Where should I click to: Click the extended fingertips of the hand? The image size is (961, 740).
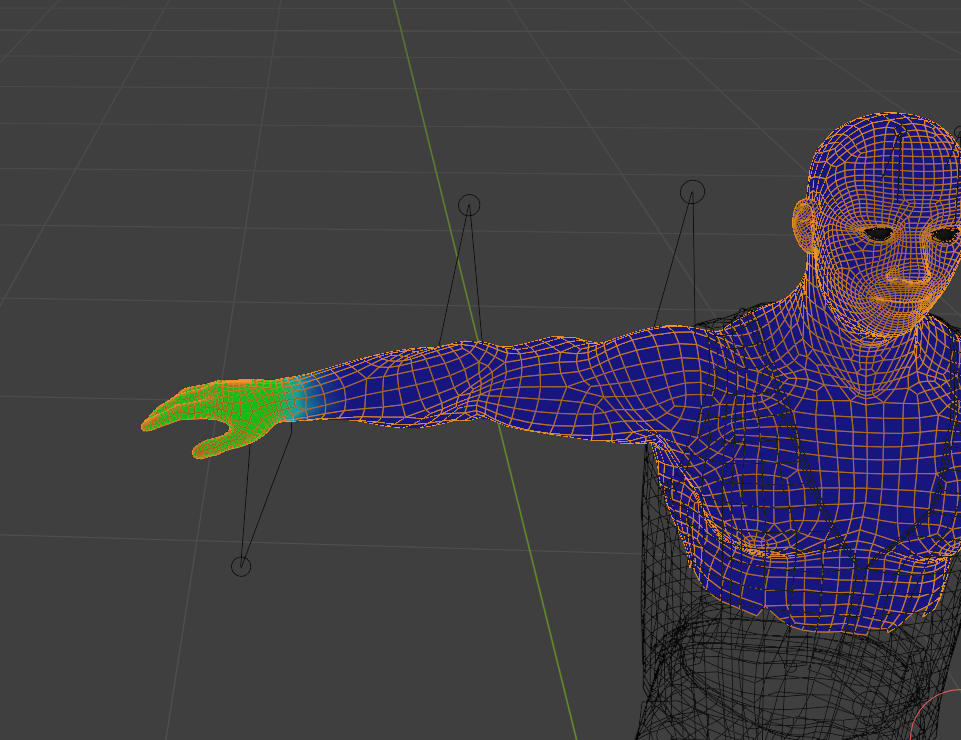tap(155, 420)
